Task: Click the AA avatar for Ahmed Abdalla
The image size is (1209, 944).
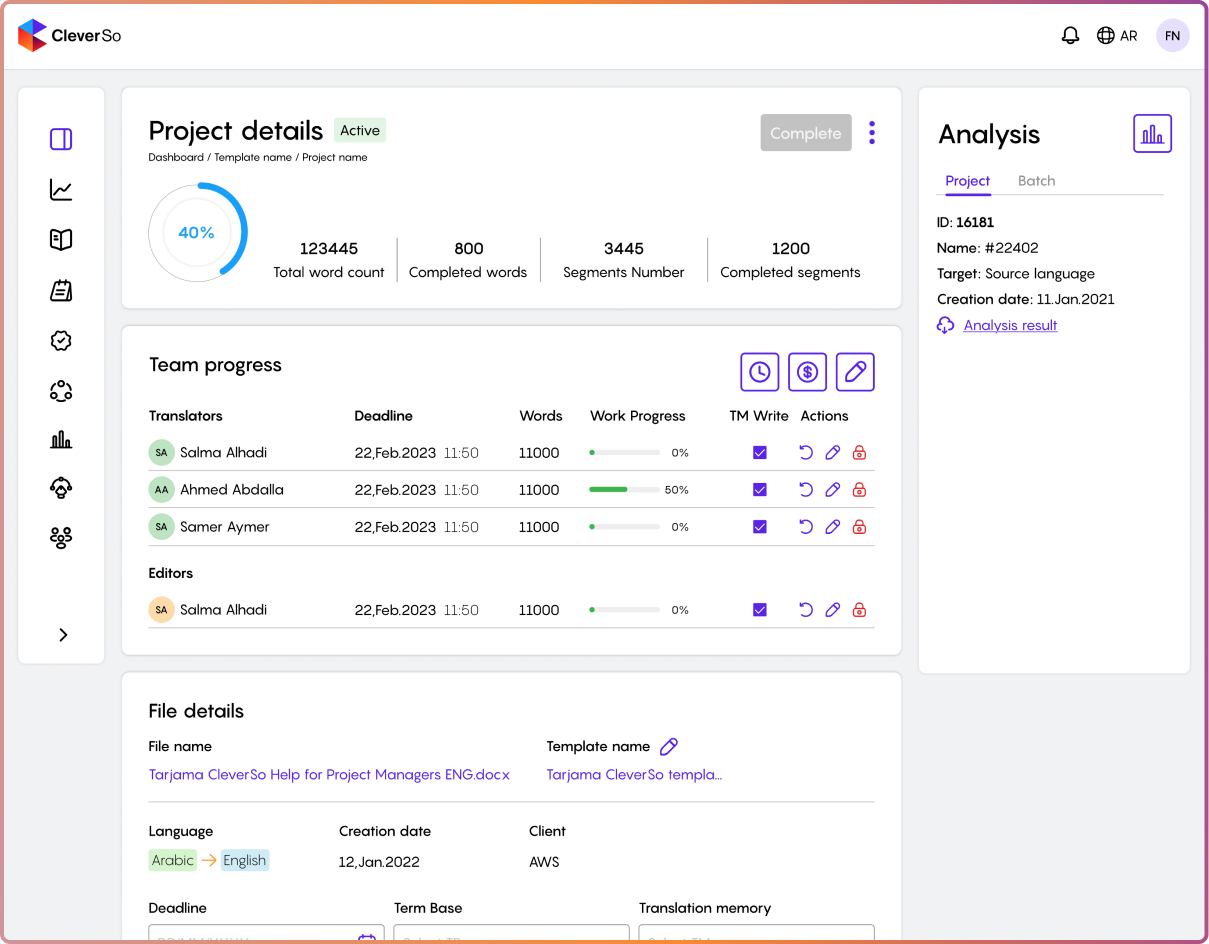Action: 161,490
